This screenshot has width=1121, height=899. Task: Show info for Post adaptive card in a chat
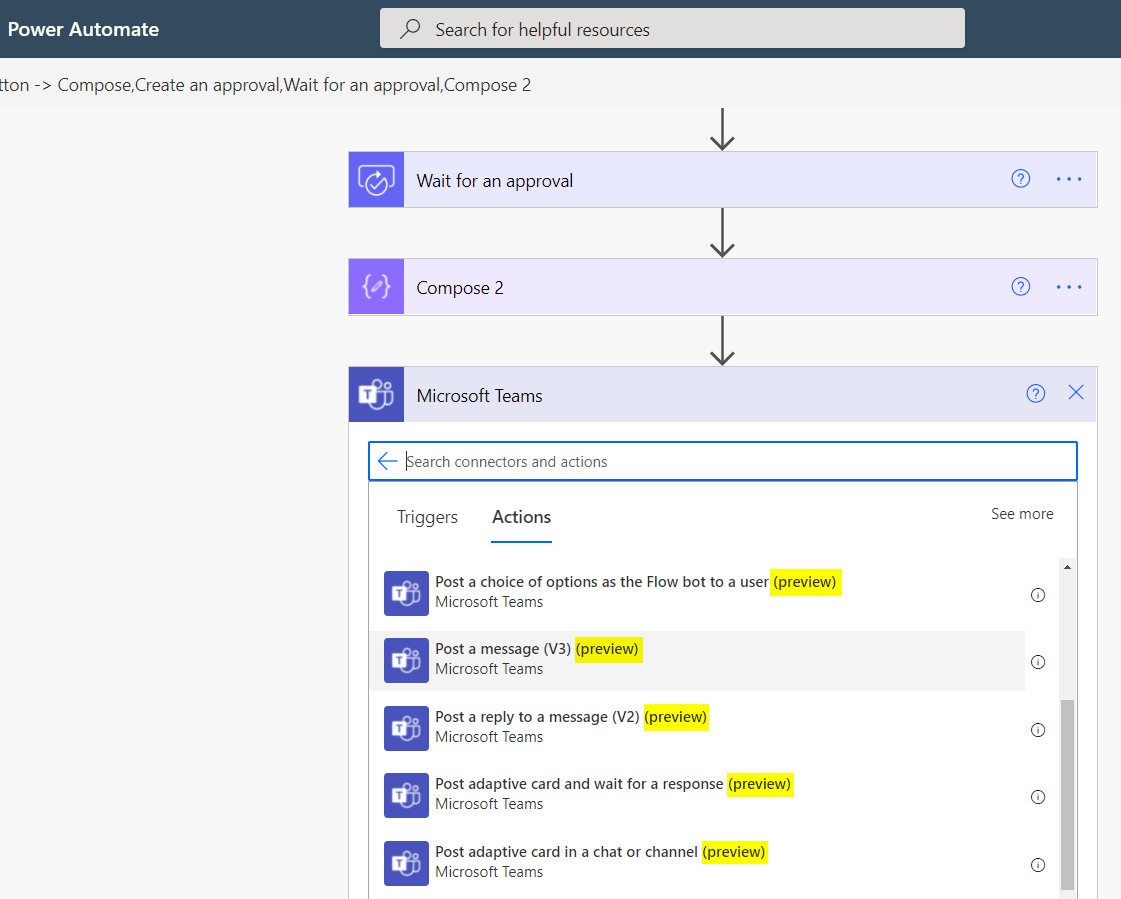point(1037,865)
